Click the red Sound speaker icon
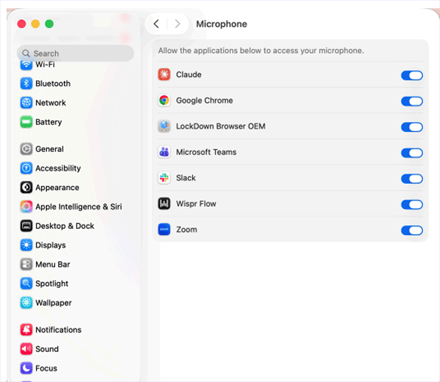This screenshot has height=382, width=440. coord(26,349)
